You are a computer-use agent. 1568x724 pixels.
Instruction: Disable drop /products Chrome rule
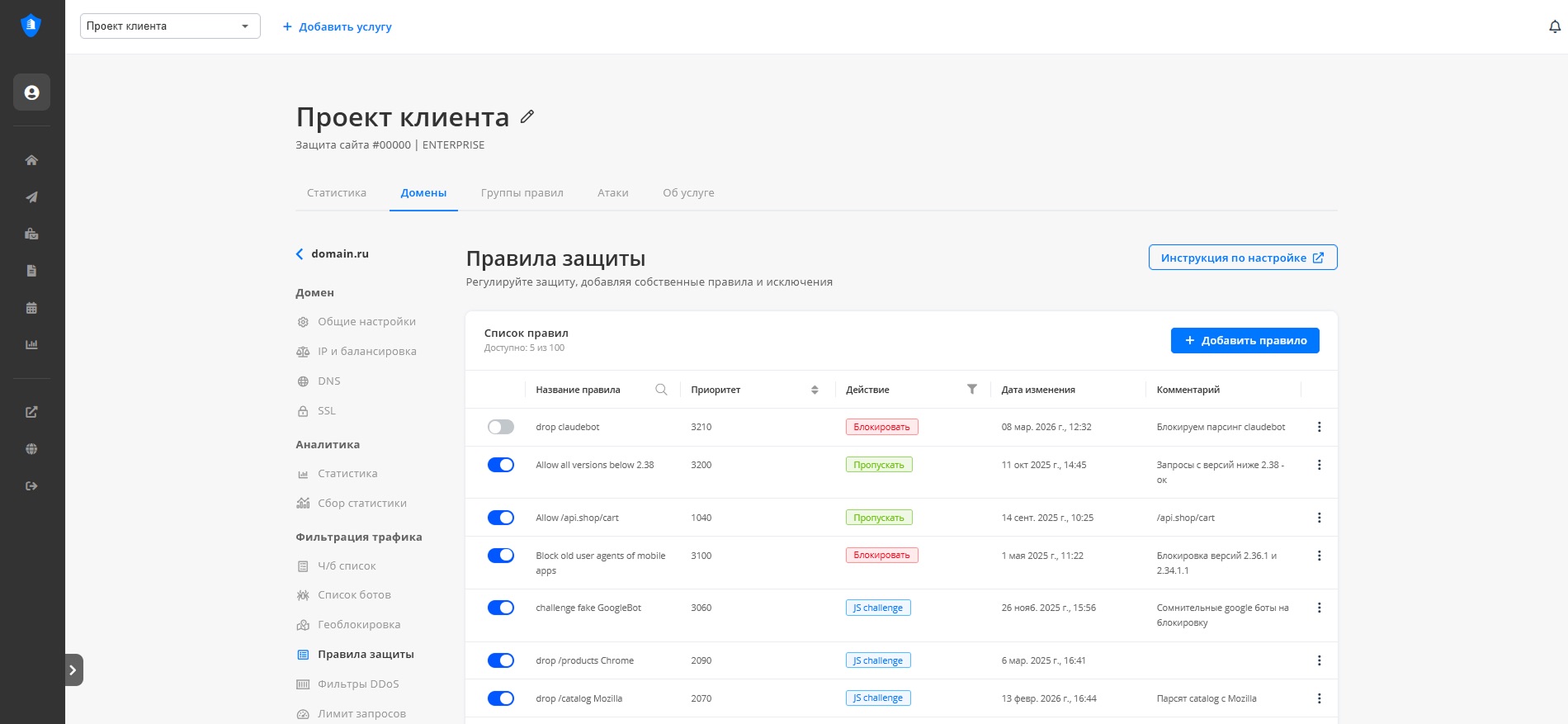pyautogui.click(x=501, y=660)
